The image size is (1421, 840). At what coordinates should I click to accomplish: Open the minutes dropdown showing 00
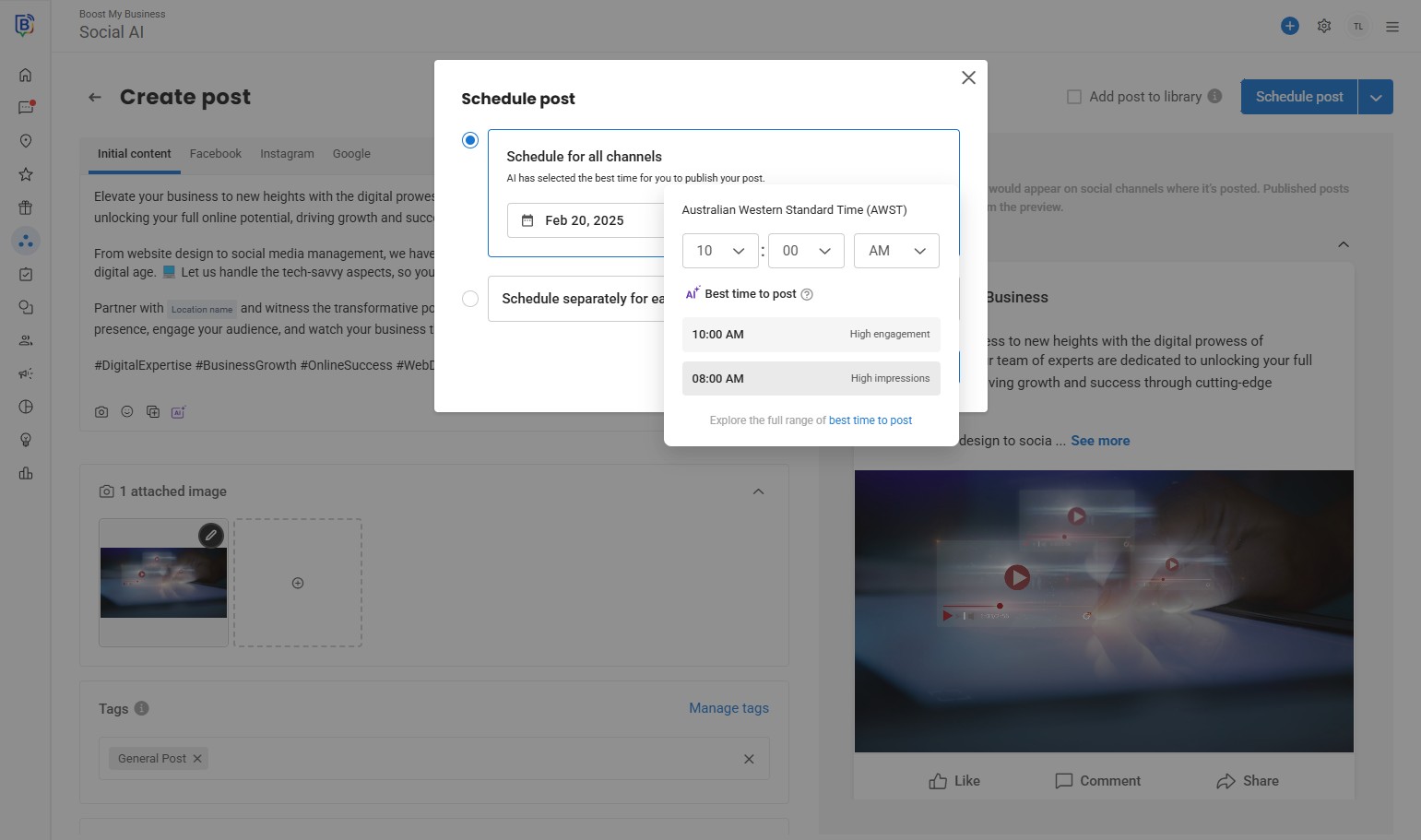tap(806, 251)
